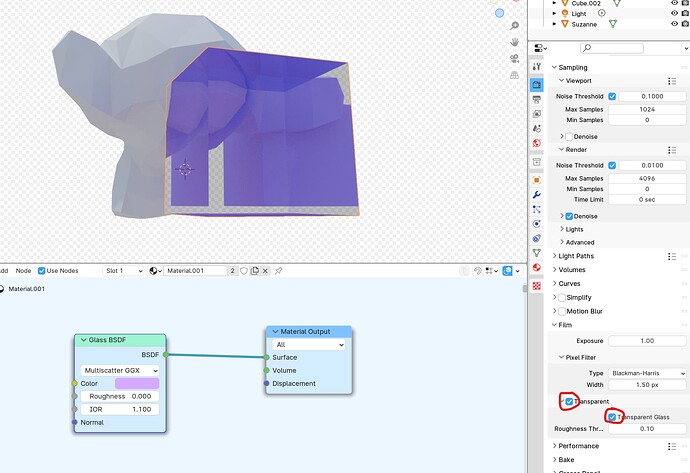Screen dimensions: 690x473
Task: Toggle Viewport Noise Threshold checkbox
Action: point(612,96)
